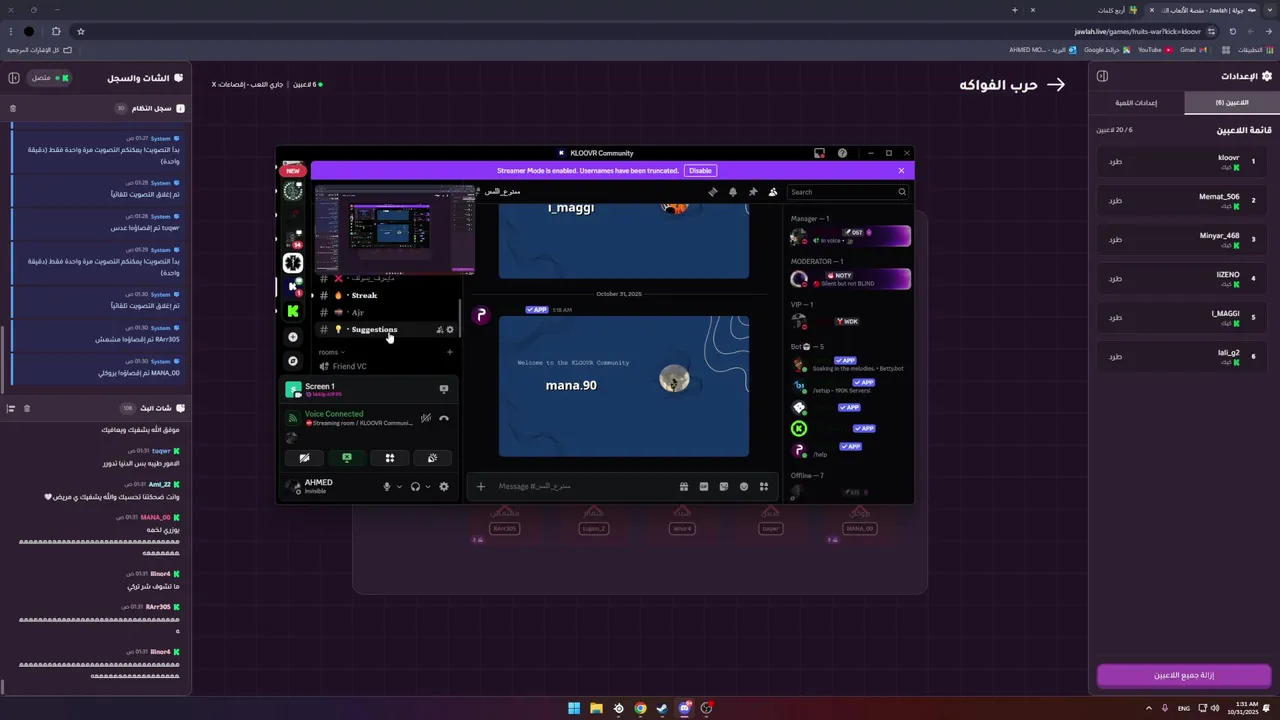Viewport: 1280px width, 720px height.
Task: Kick player Minyar_468
Action: click(x=1115, y=239)
